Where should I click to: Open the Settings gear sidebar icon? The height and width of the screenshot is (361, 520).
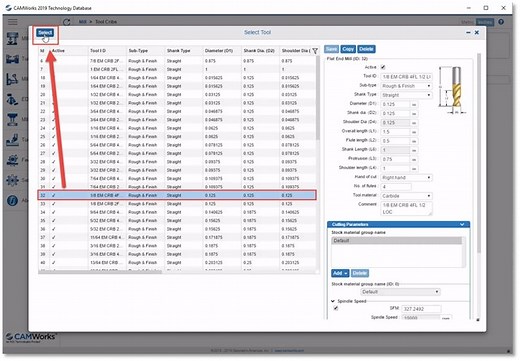pos(13,180)
